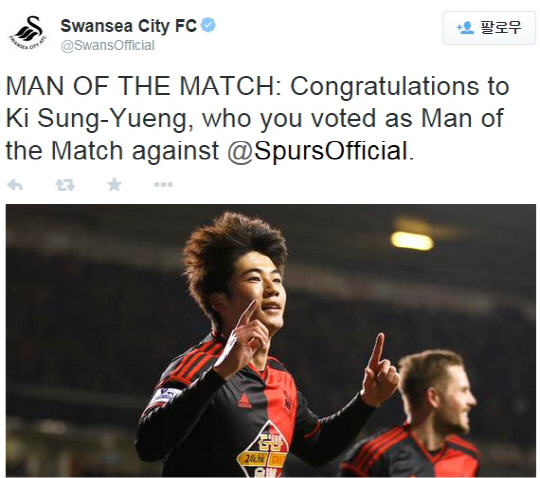540x478 pixels.
Task: Favorite the tweet with star icon
Action: click(114, 185)
